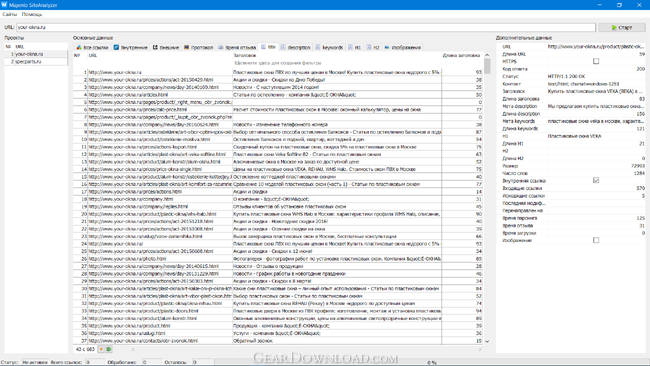Click the description tab icon
Viewport: 650px width, 366px height.
[x=283, y=47]
